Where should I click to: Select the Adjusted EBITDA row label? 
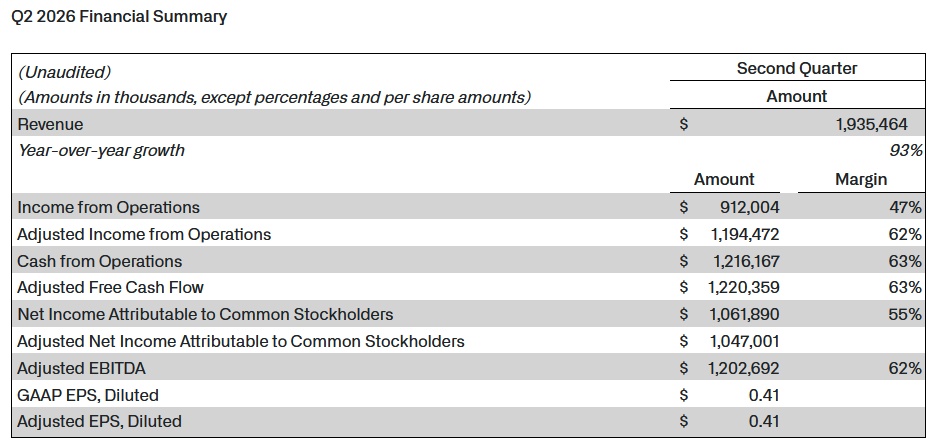point(82,368)
